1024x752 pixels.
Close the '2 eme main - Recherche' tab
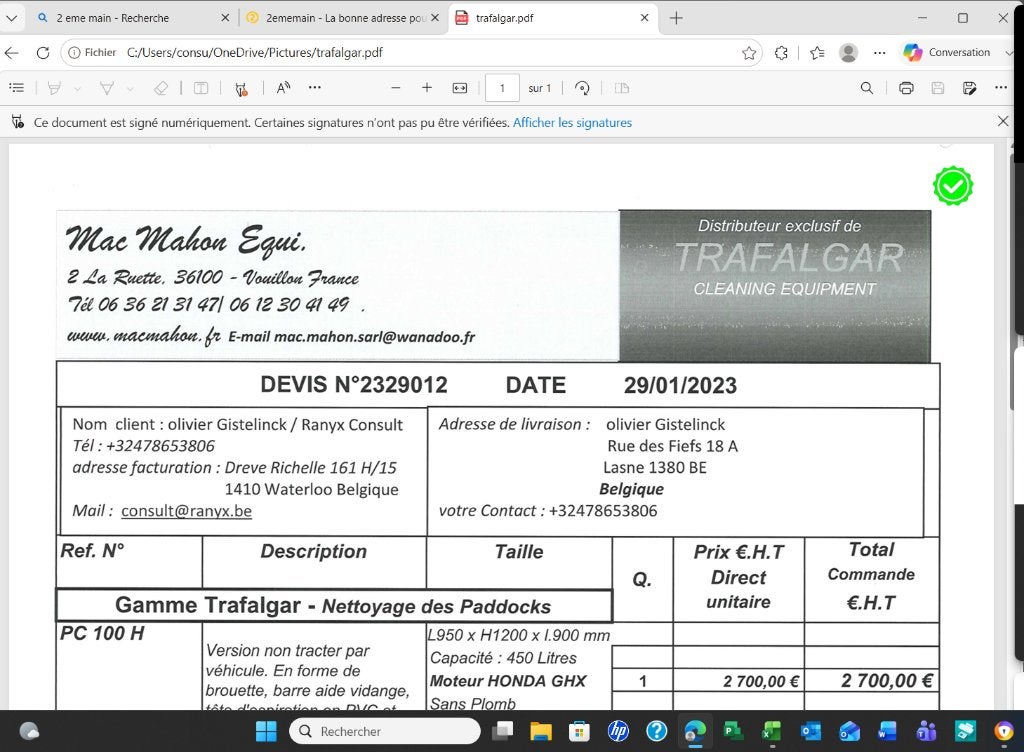tap(225, 18)
